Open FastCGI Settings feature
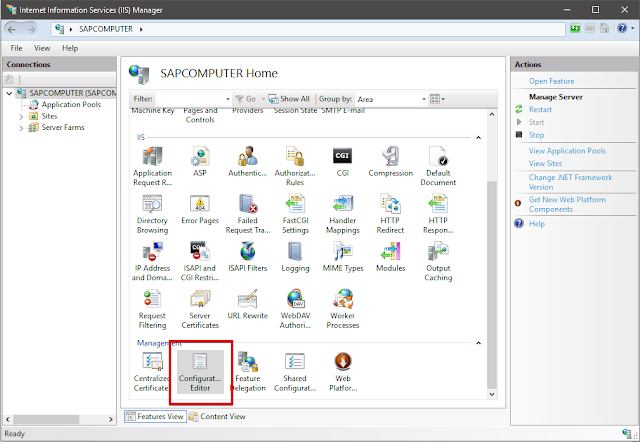Image resolution: width=640 pixels, height=442 pixels. 295,214
